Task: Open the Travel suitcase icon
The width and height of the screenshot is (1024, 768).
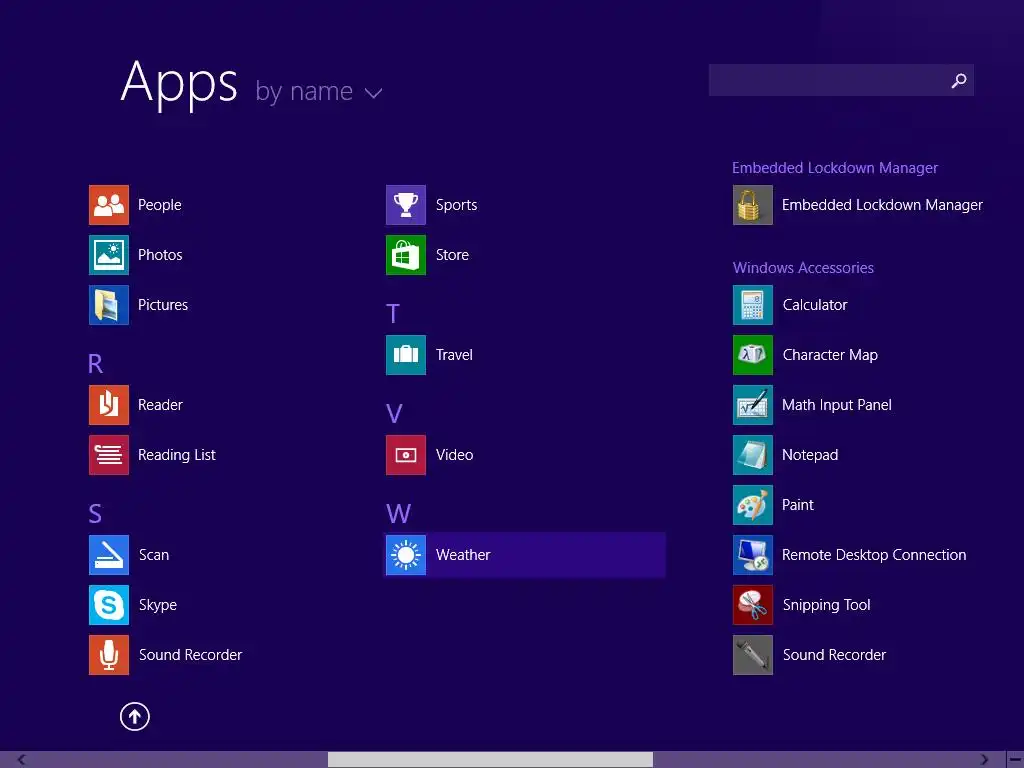Action: [x=406, y=355]
